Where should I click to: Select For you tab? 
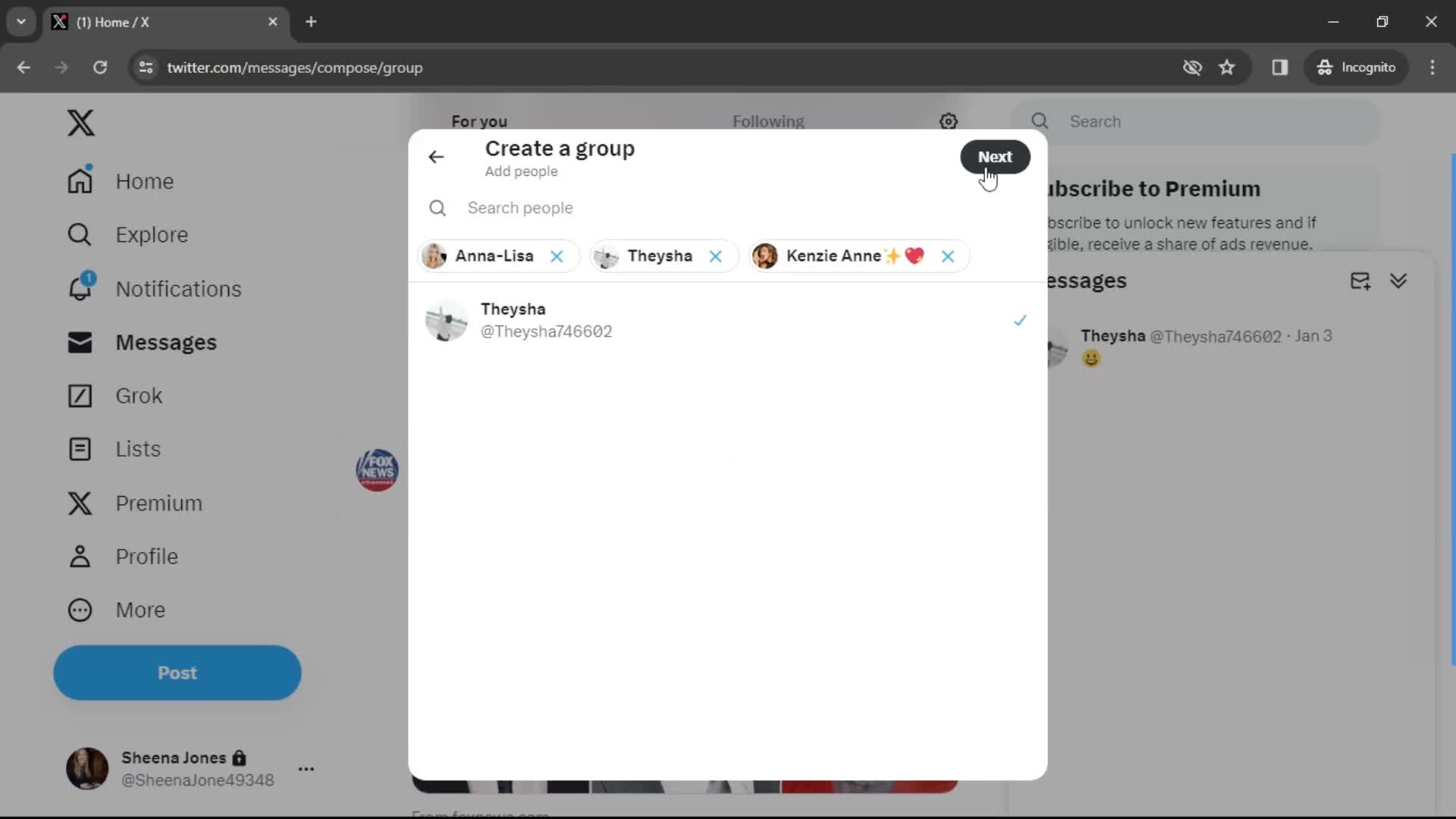pos(481,121)
